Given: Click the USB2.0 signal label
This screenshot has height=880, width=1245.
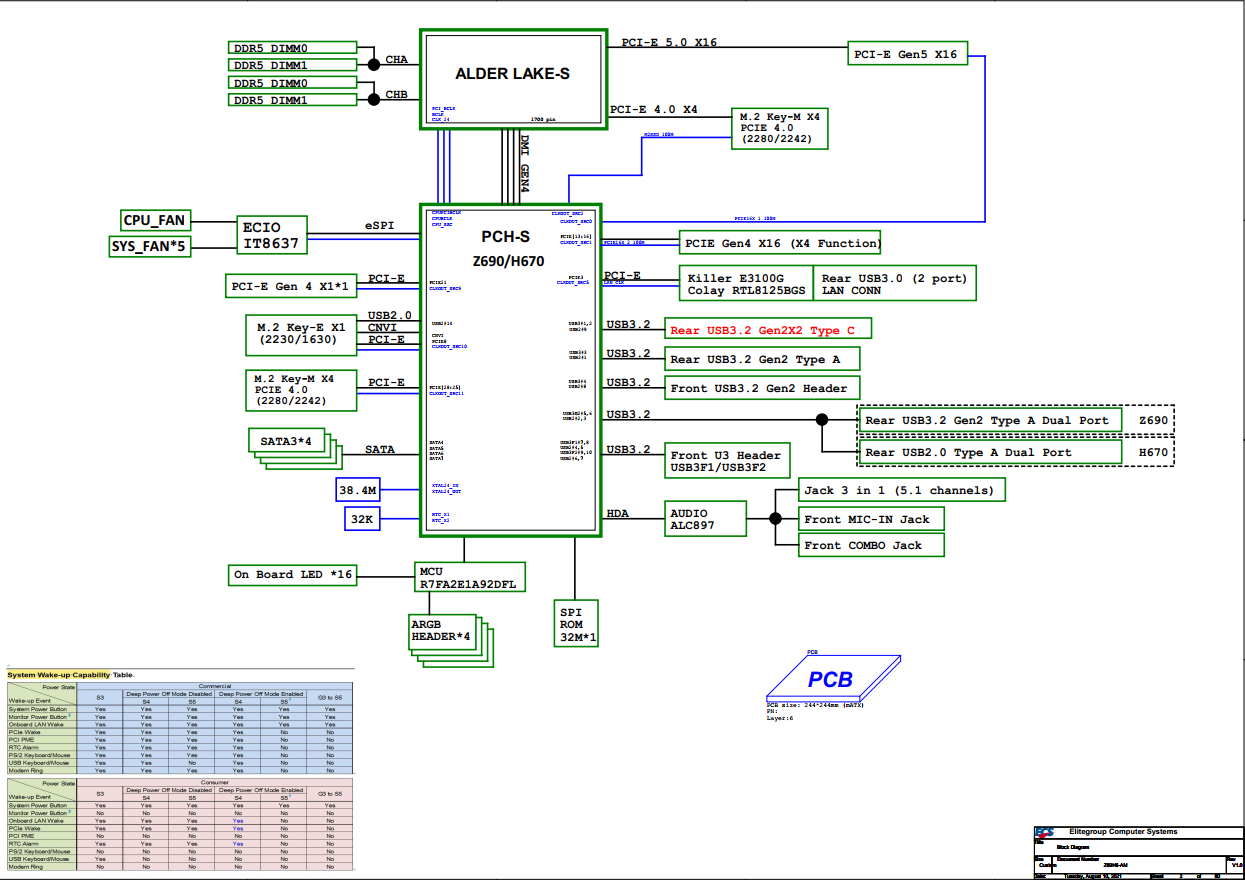Looking at the screenshot, I should pyautogui.click(x=390, y=315).
